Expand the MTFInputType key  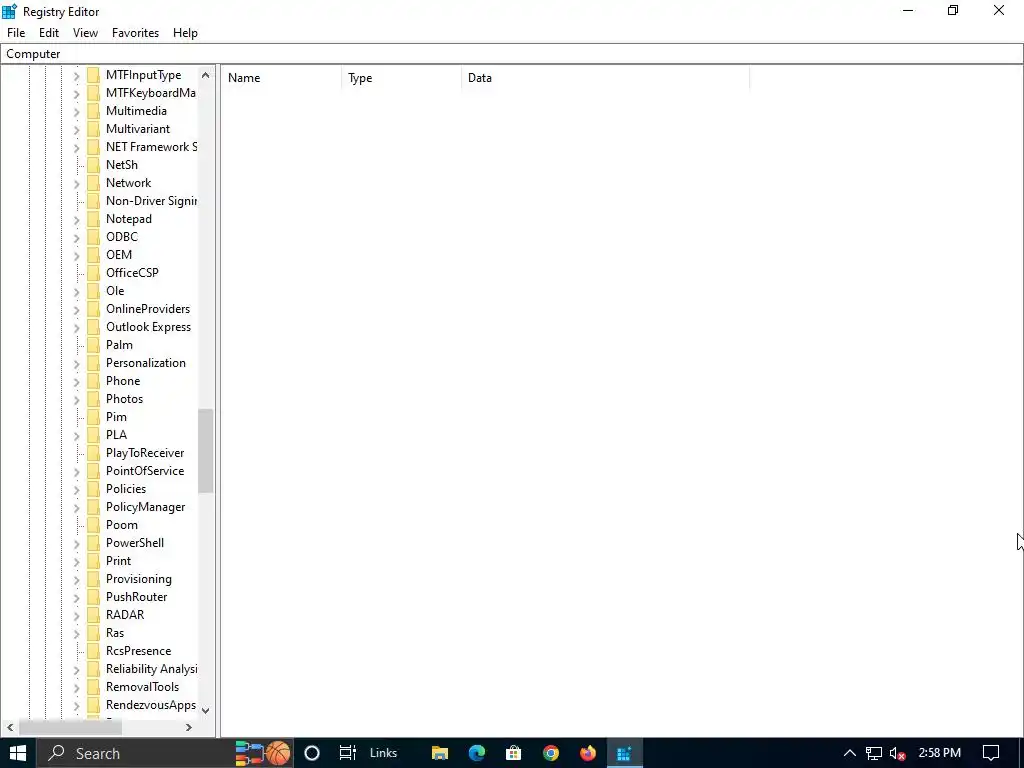pyautogui.click(x=76, y=76)
